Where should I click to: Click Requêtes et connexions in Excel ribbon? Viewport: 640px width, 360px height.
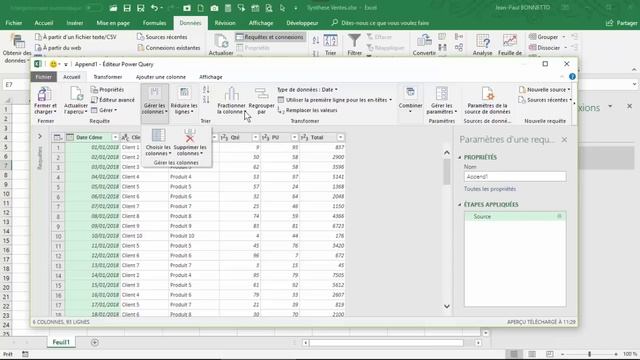[270, 37]
